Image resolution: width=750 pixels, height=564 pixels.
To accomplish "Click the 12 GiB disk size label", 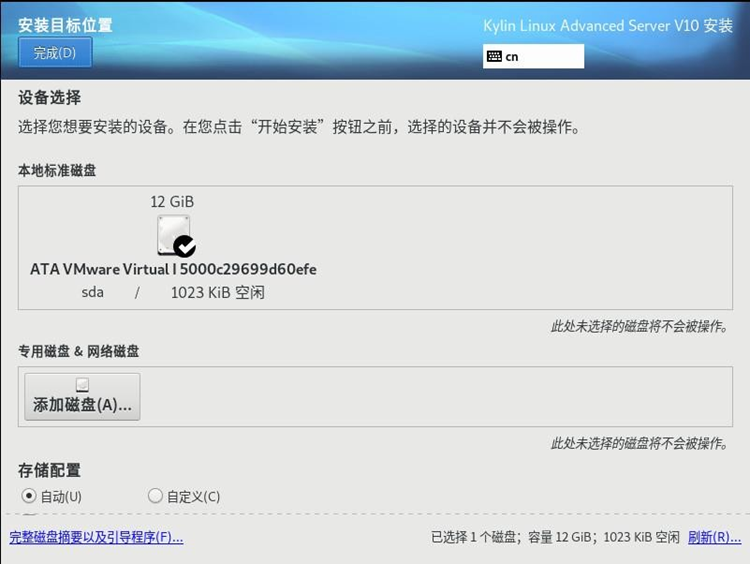I will click(172, 201).
